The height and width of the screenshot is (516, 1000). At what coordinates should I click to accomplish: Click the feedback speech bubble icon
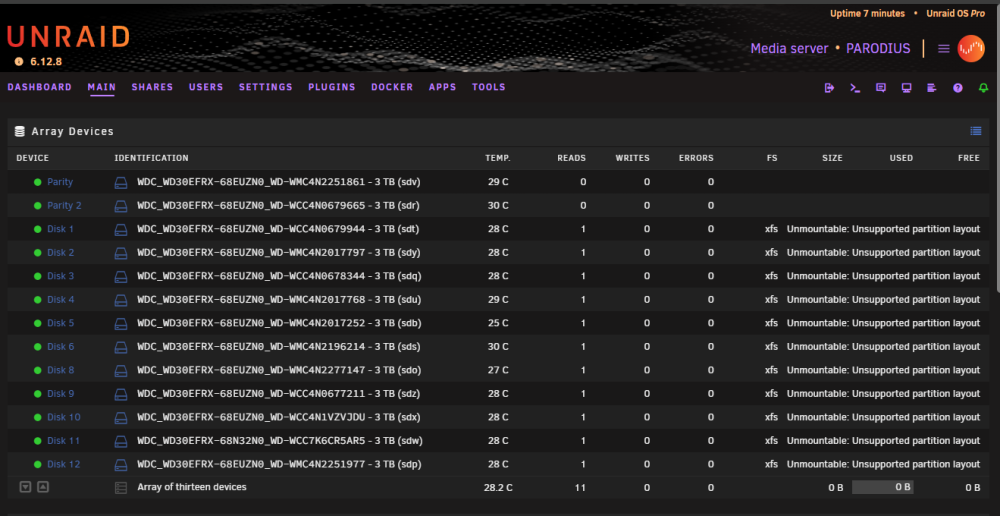881,88
